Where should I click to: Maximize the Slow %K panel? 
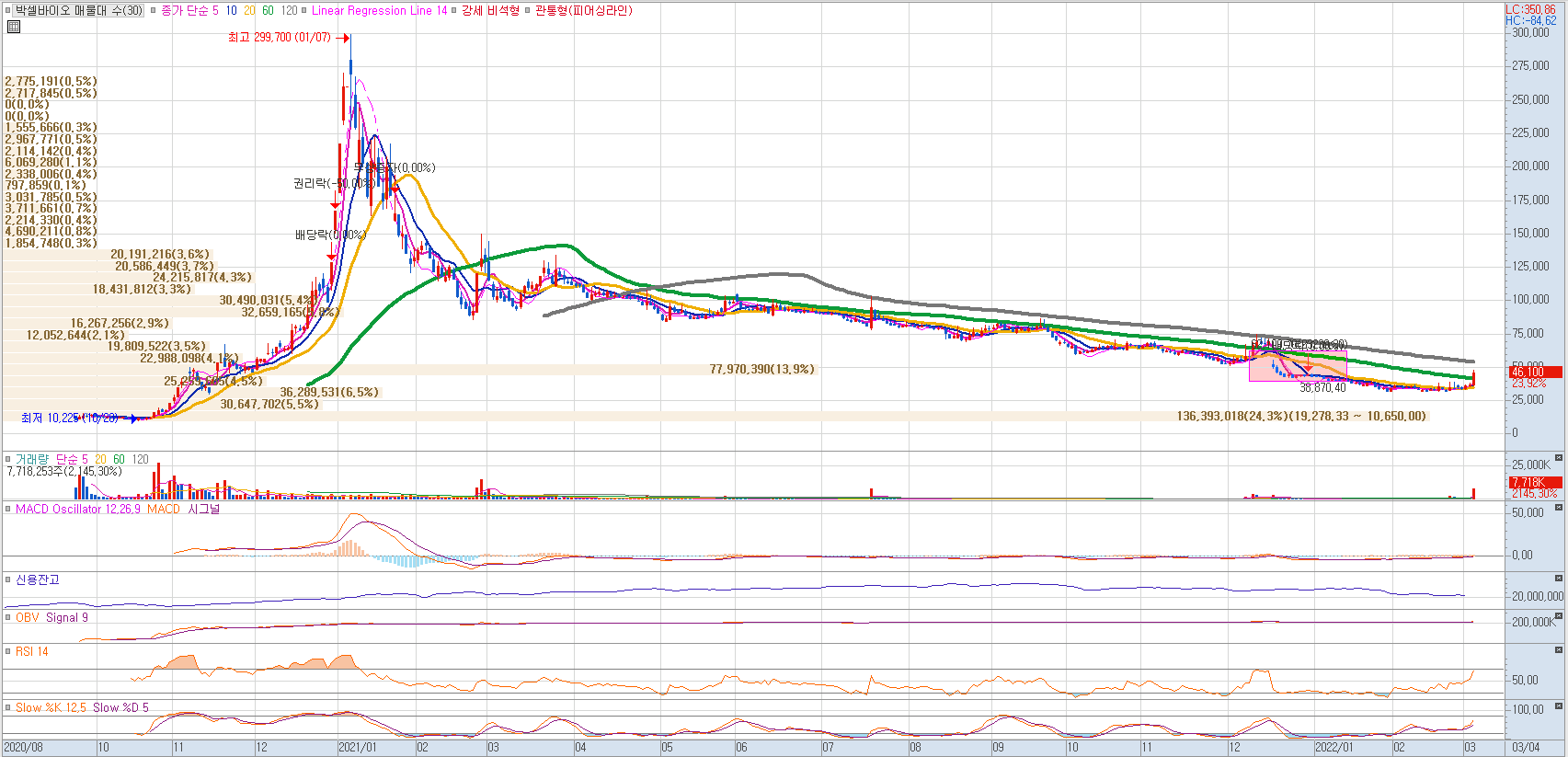click(1559, 705)
